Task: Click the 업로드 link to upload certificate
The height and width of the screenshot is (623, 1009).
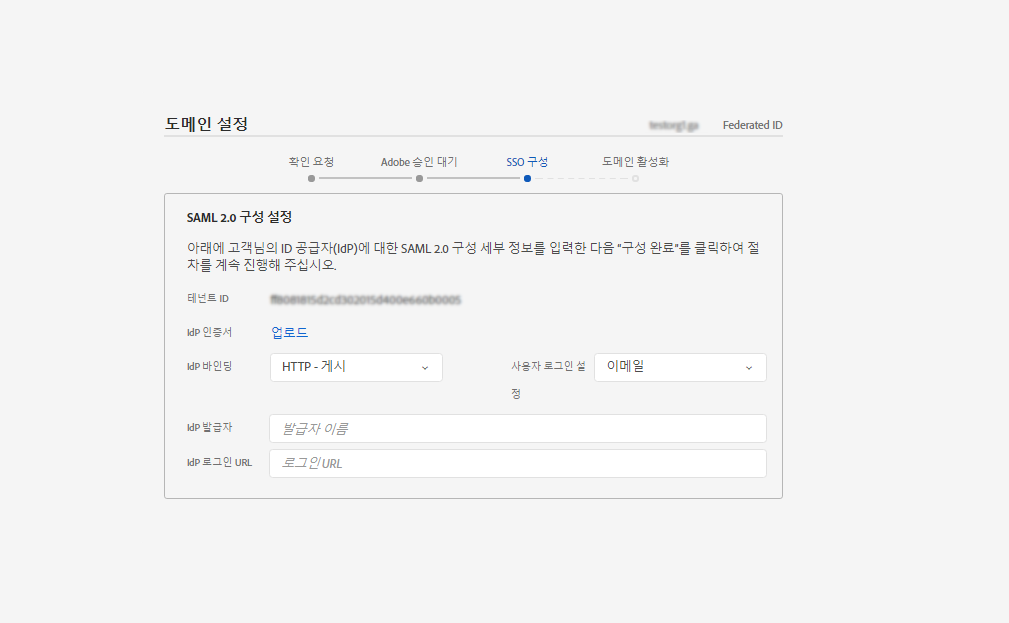Action: (x=288, y=331)
